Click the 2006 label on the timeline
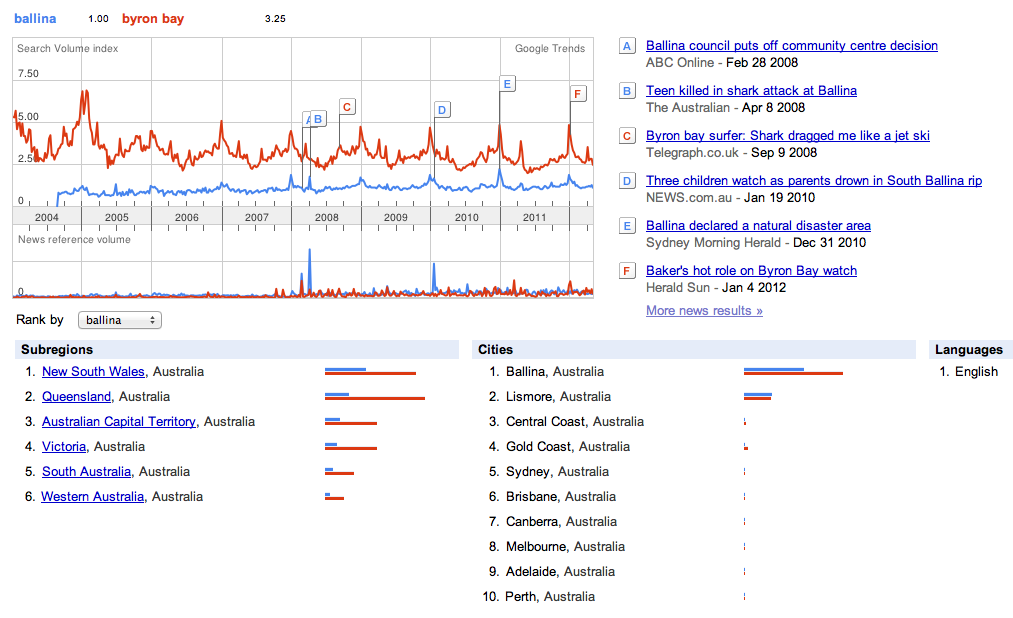 187,218
